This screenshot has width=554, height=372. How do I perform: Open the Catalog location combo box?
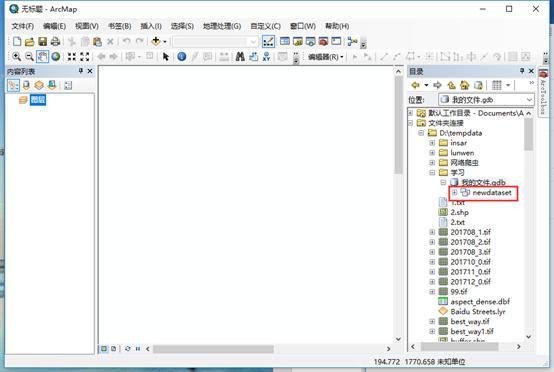point(486,100)
